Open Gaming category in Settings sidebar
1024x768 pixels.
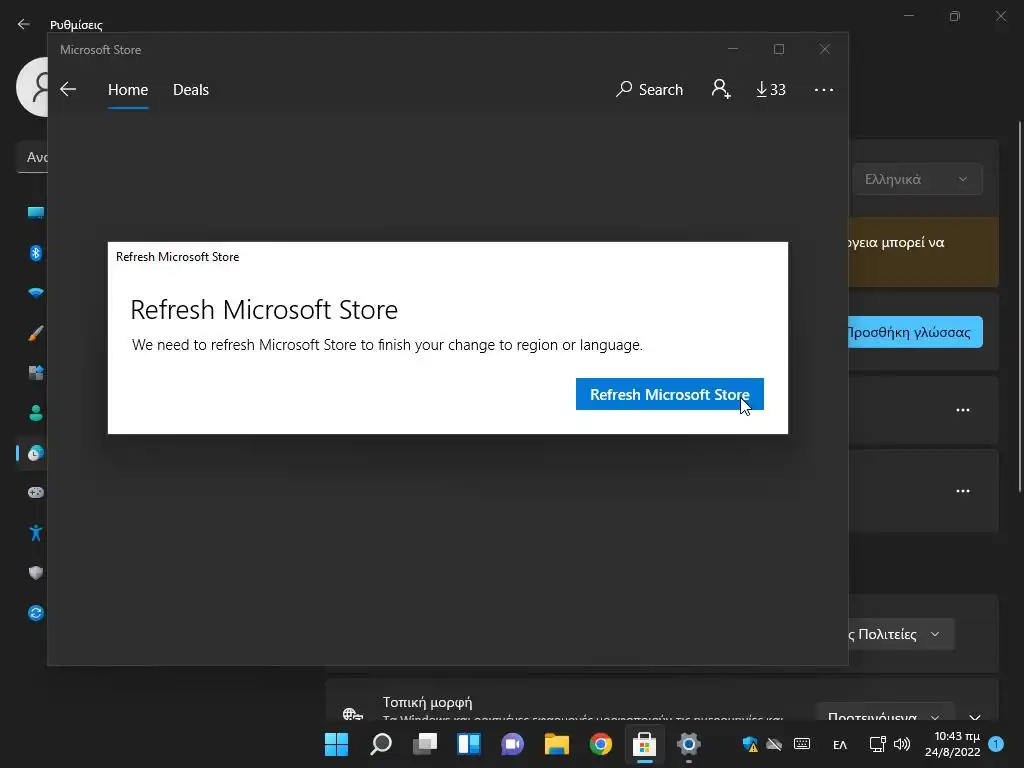pos(36,492)
